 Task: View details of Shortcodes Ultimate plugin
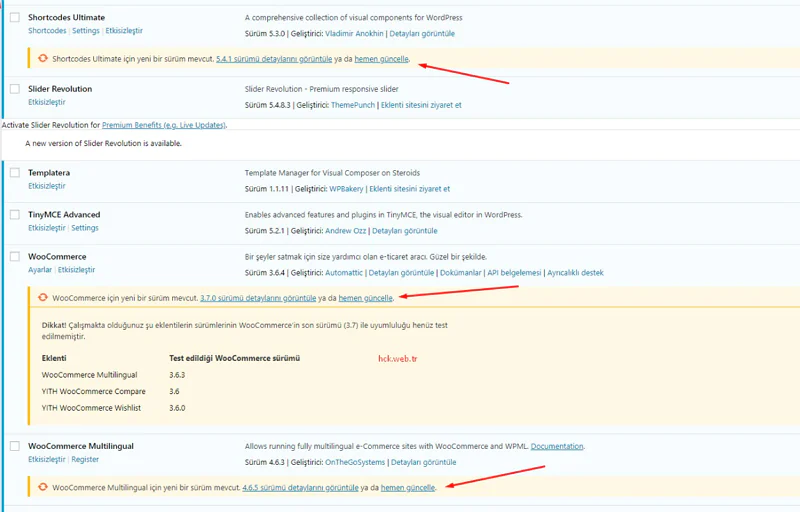click(x=422, y=34)
